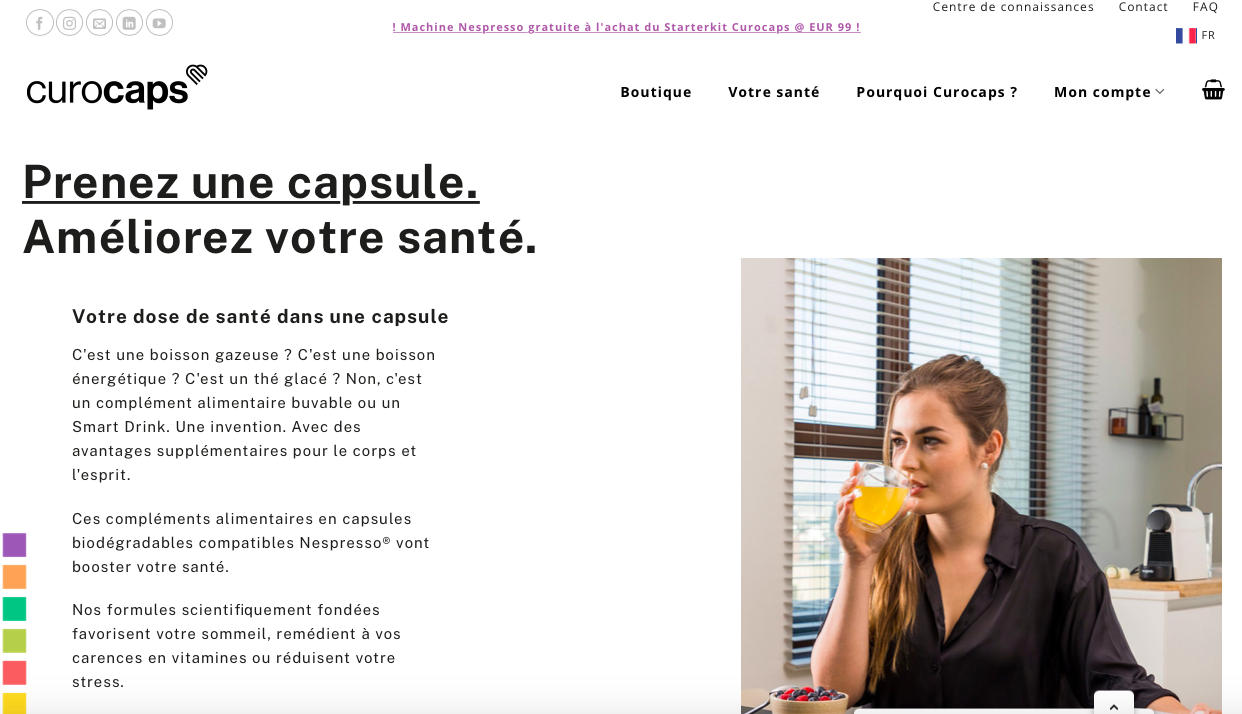Click the woman drinking photo
Screen dimensions: 1242x714
click(981, 486)
